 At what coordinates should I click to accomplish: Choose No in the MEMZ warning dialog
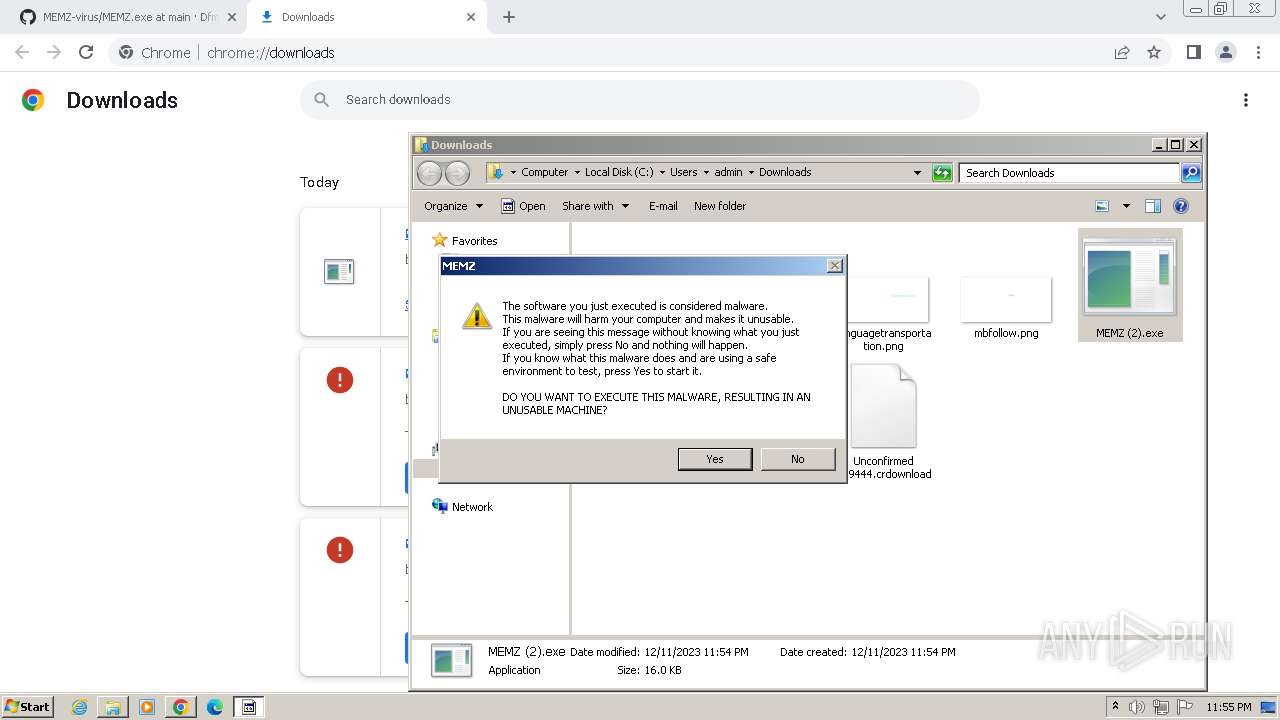click(797, 459)
